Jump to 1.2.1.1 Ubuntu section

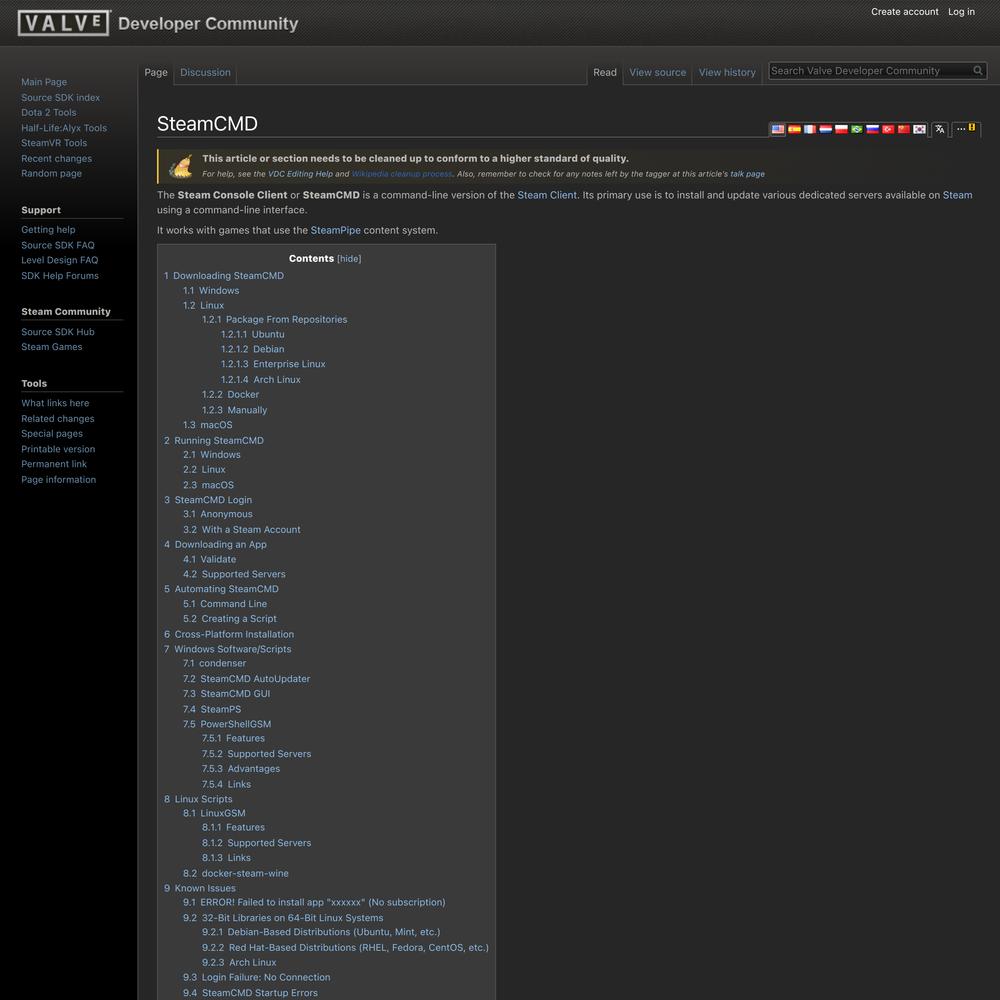click(x=253, y=335)
